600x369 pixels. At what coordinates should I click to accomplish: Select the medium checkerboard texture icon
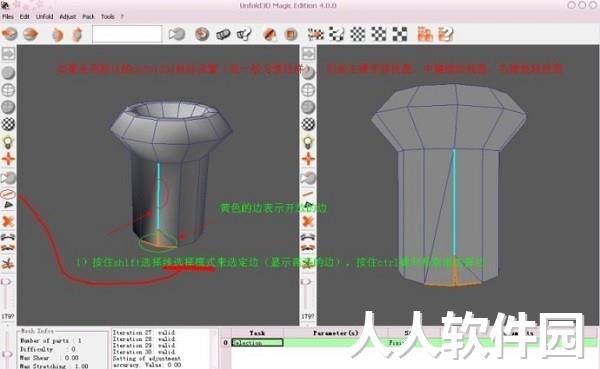coord(379,34)
